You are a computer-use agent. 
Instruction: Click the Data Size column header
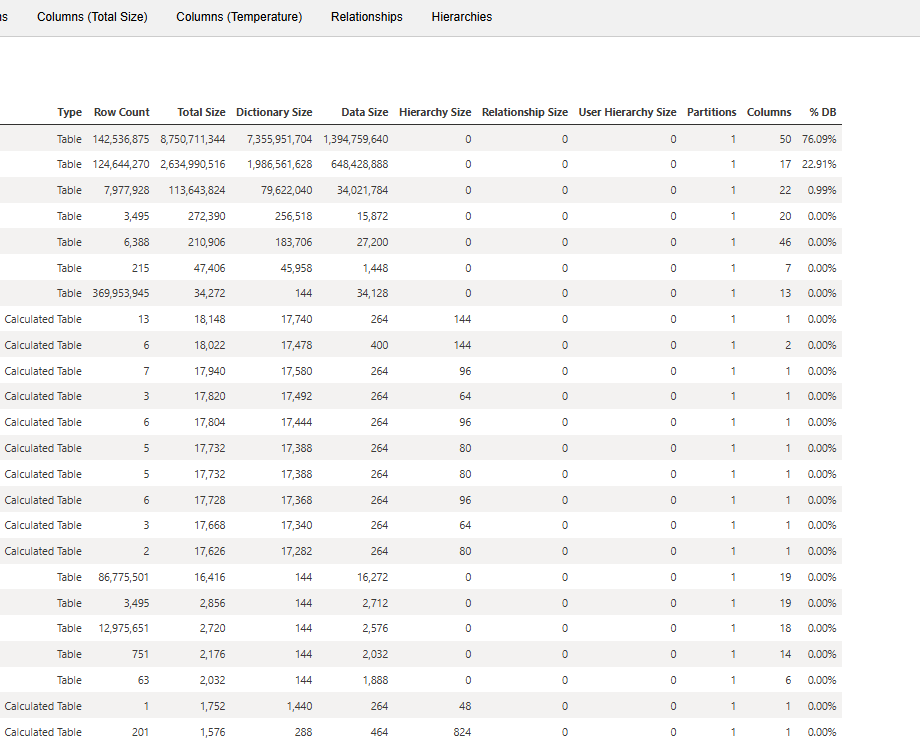pos(364,112)
